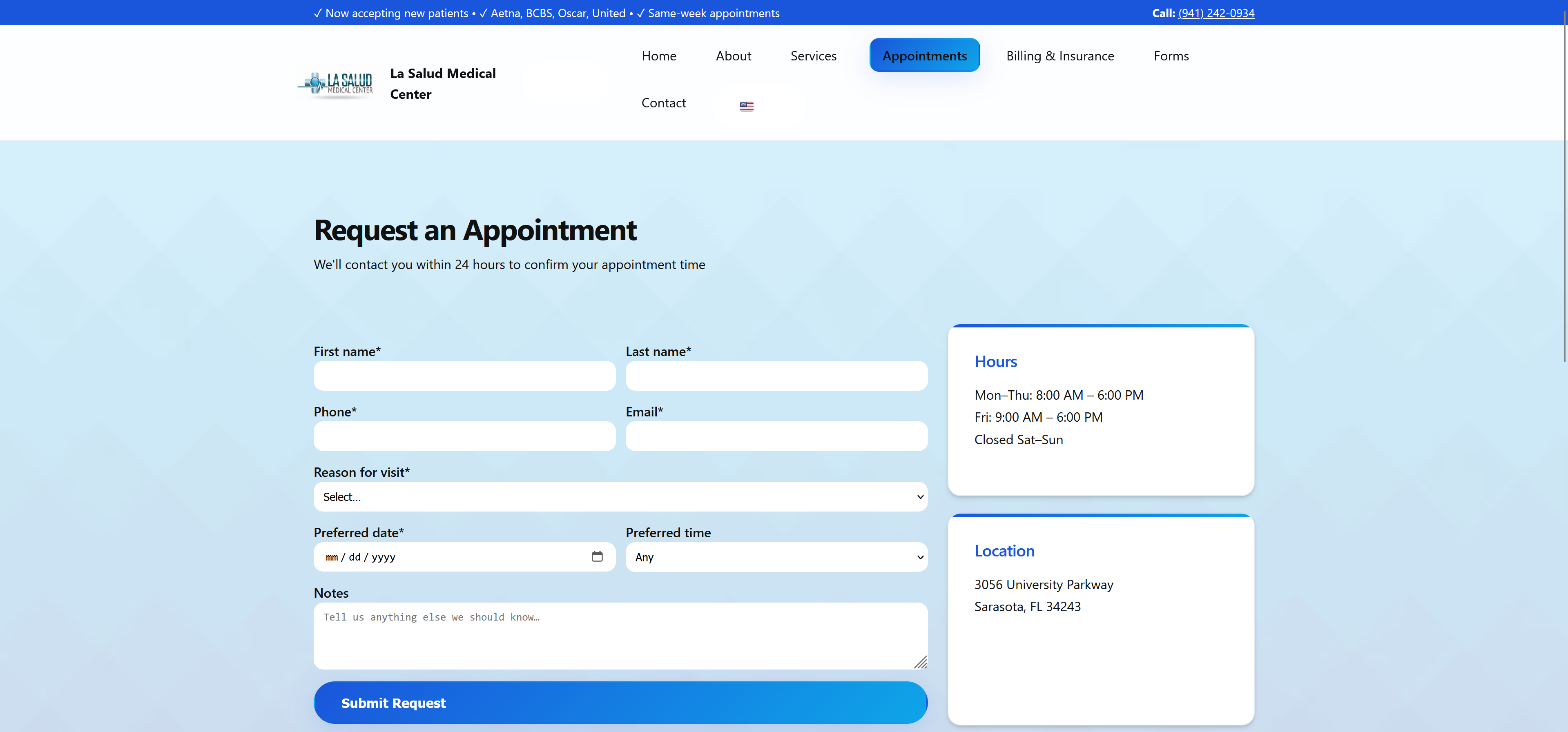Screen dimensions: 1568x732
Task: Select the active Appointments tab
Action: 925,55
